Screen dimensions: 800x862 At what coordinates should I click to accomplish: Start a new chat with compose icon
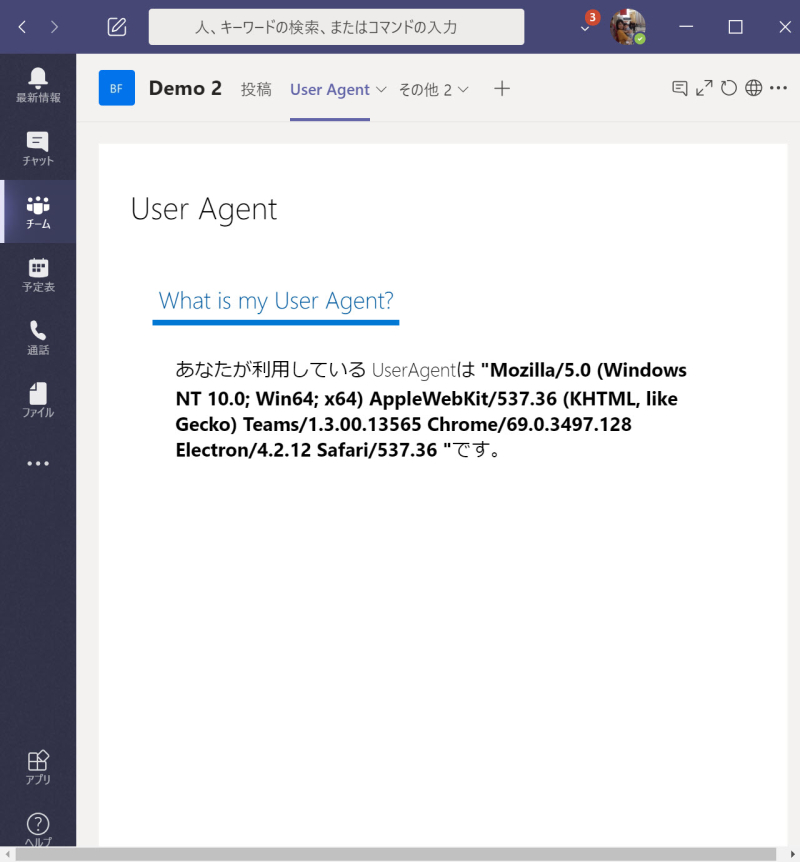coord(117,27)
